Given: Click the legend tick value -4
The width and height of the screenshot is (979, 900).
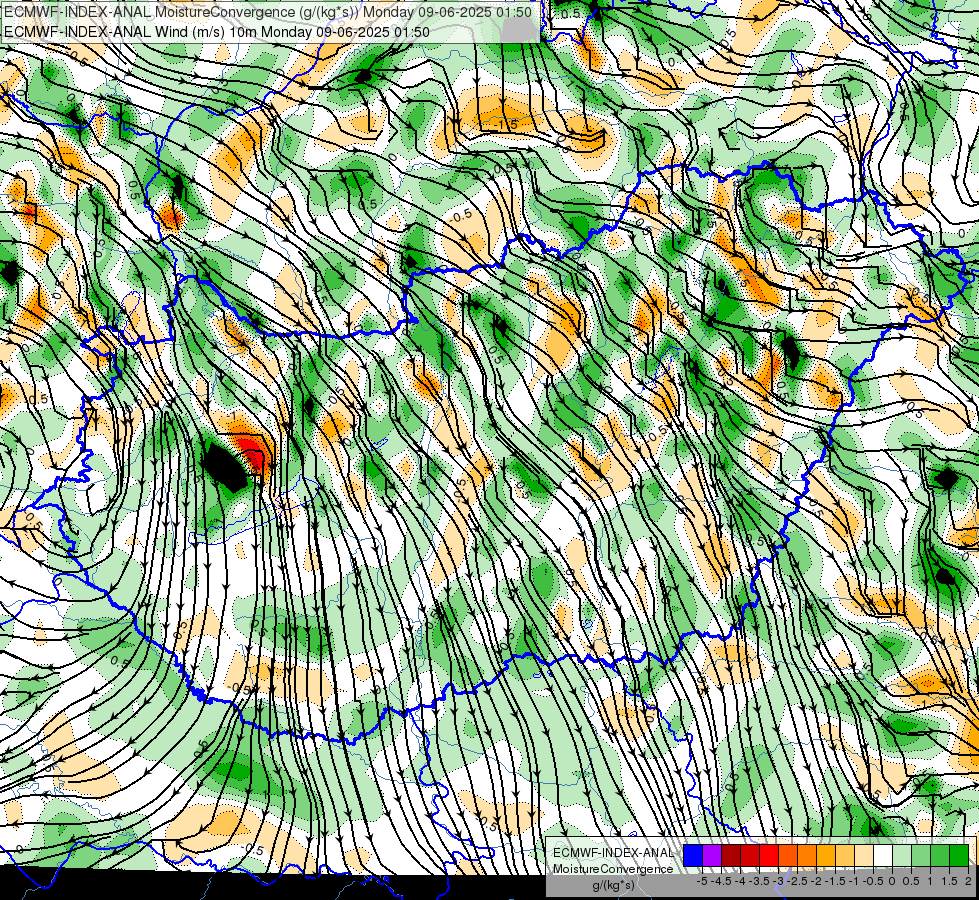Looking at the screenshot, I should click(740, 881).
